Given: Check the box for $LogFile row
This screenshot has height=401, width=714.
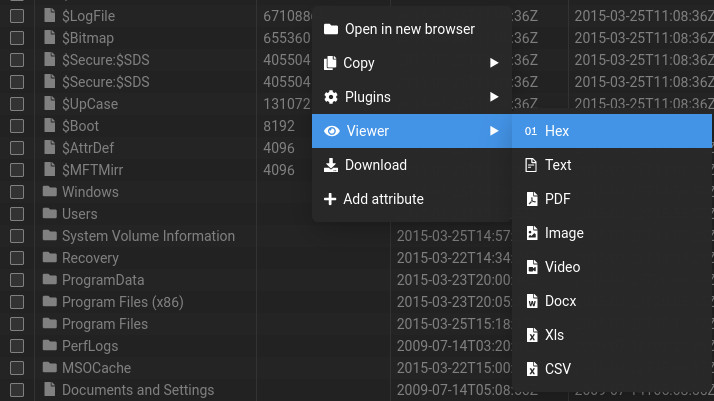Looking at the screenshot, I should click(x=17, y=16).
